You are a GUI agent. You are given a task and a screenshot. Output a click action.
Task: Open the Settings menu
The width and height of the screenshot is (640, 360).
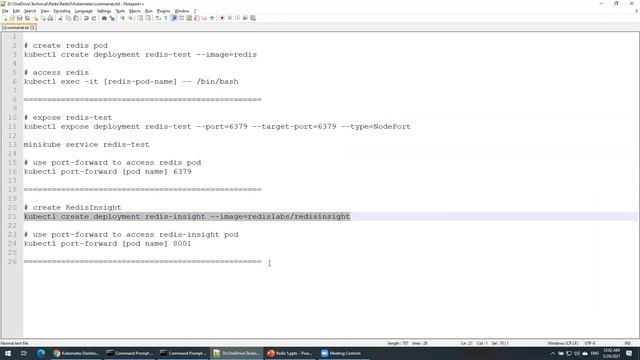(x=104, y=11)
